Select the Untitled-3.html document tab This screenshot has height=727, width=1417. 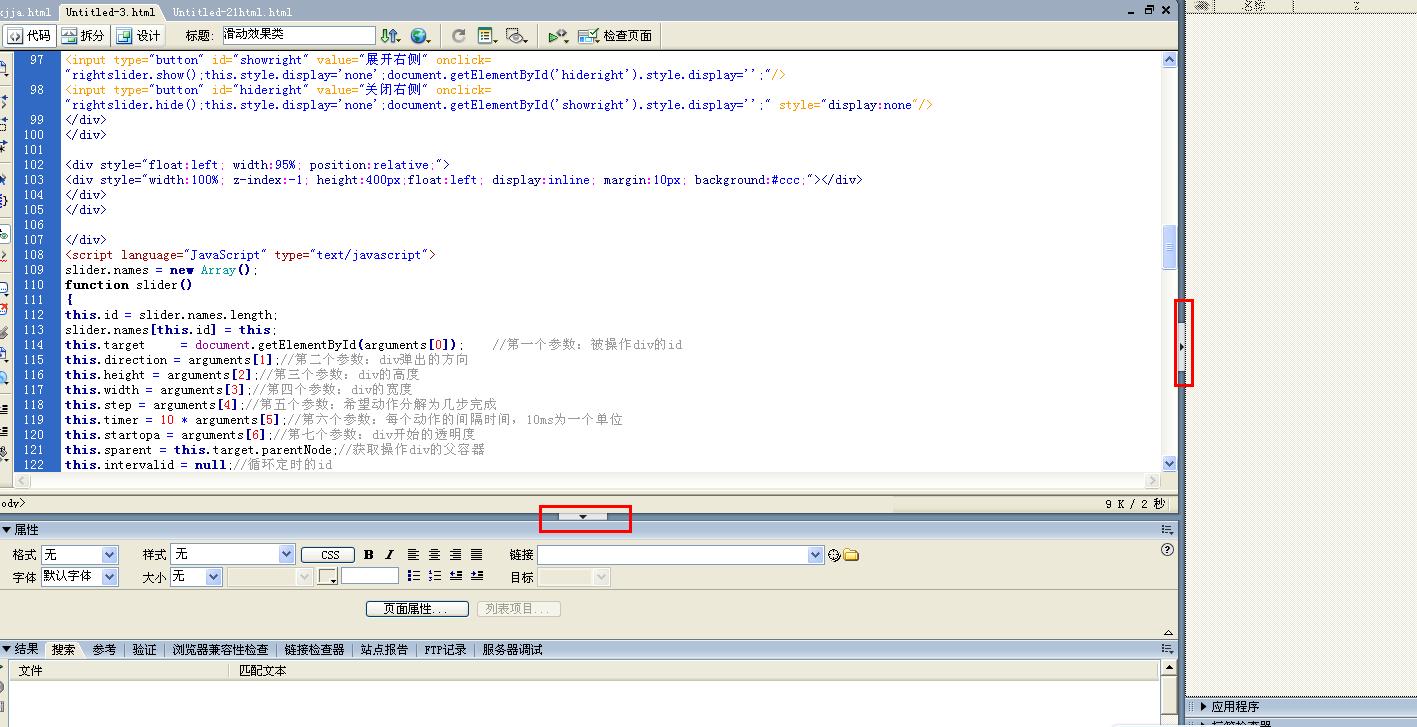pos(110,12)
